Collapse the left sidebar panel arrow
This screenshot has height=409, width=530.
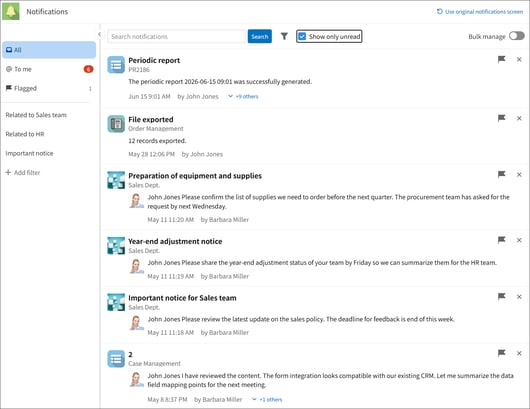click(99, 34)
